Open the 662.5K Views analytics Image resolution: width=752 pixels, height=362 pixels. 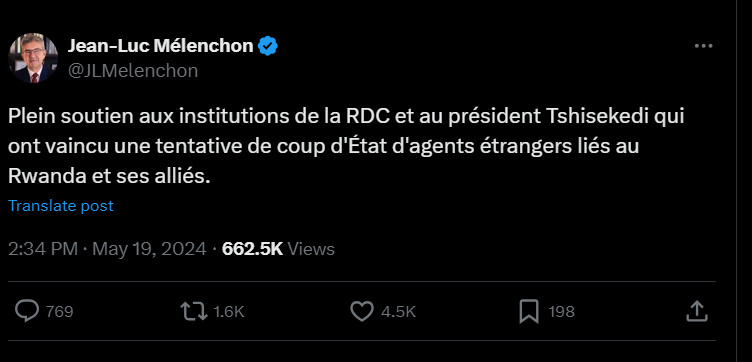pos(278,249)
